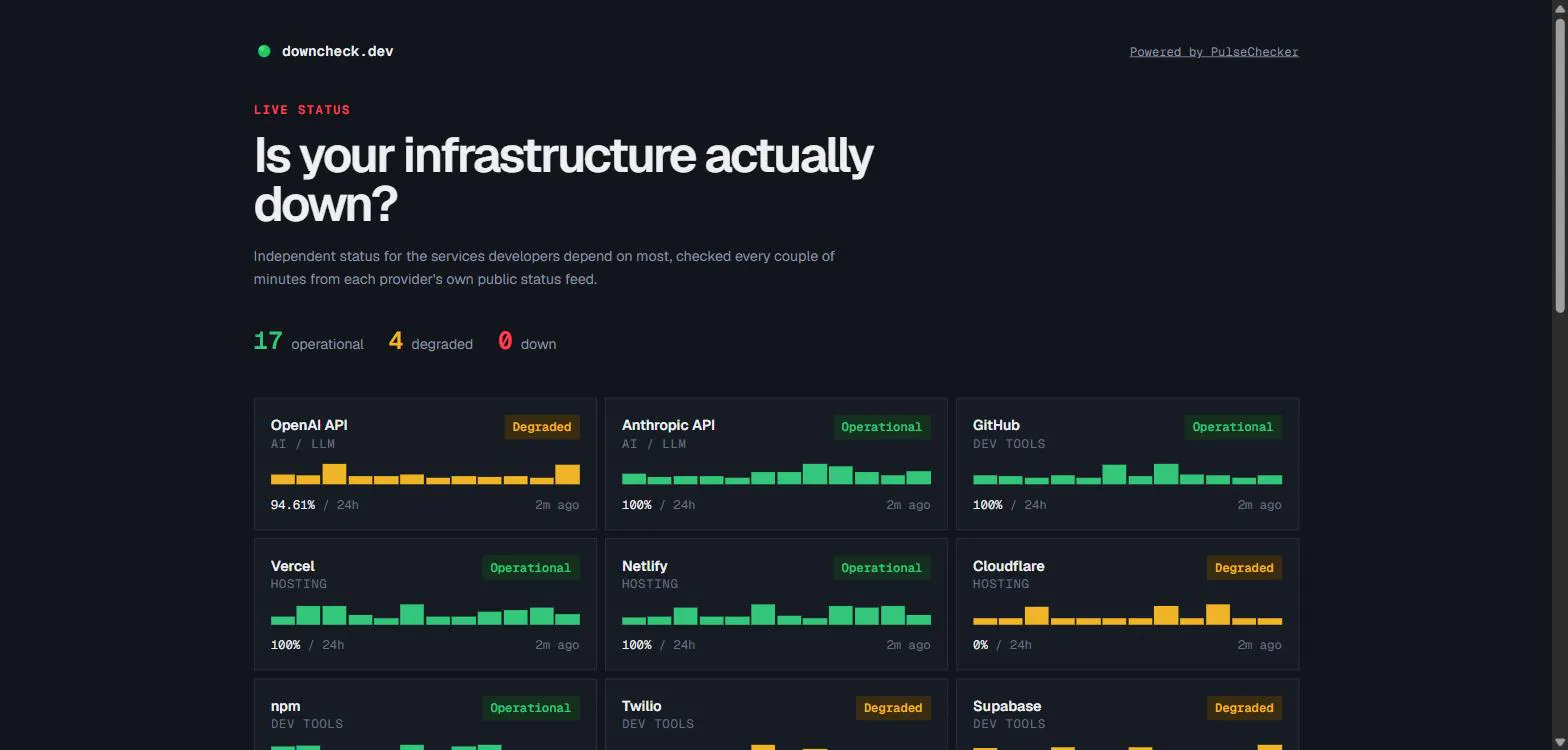1568x750 pixels.
Task: Select the Vercel card title
Action: (293, 566)
